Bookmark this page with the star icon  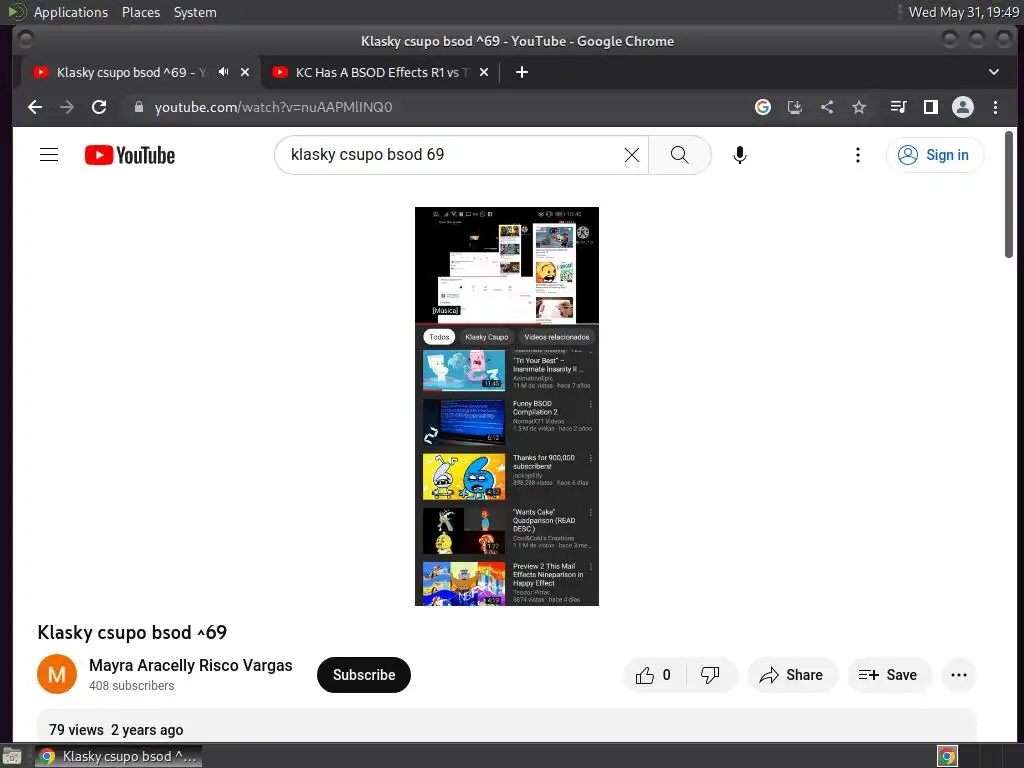click(x=859, y=107)
